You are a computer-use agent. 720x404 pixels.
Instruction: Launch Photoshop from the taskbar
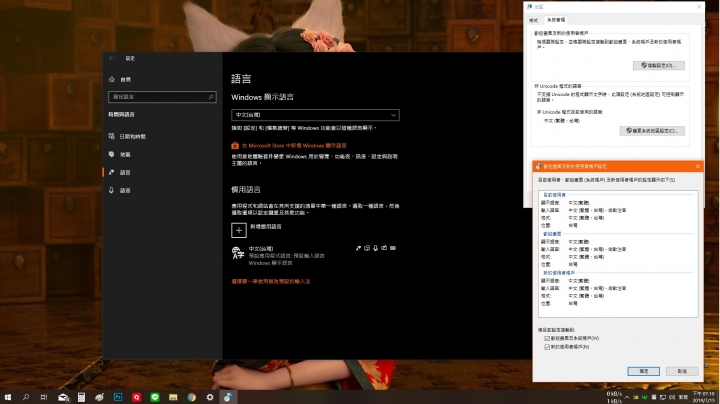pos(118,397)
